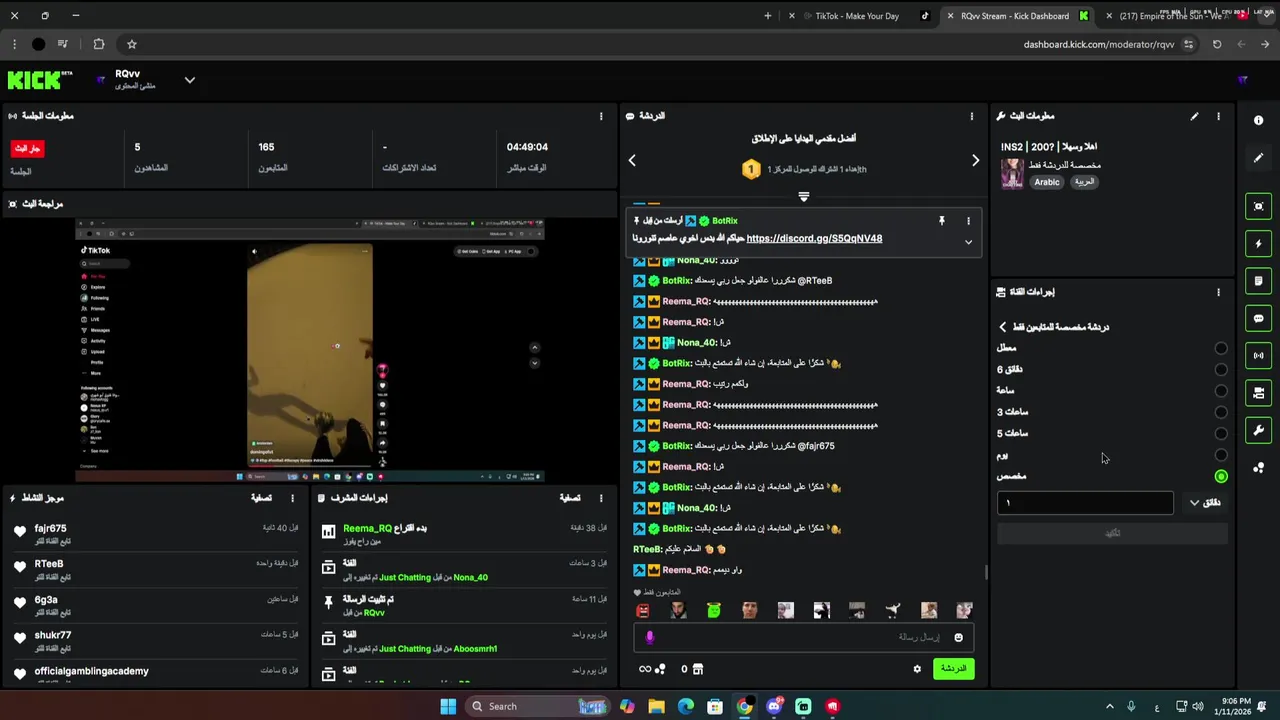Unpin the BotRix pinned message
This screenshot has width=1280, height=720.
point(941,220)
